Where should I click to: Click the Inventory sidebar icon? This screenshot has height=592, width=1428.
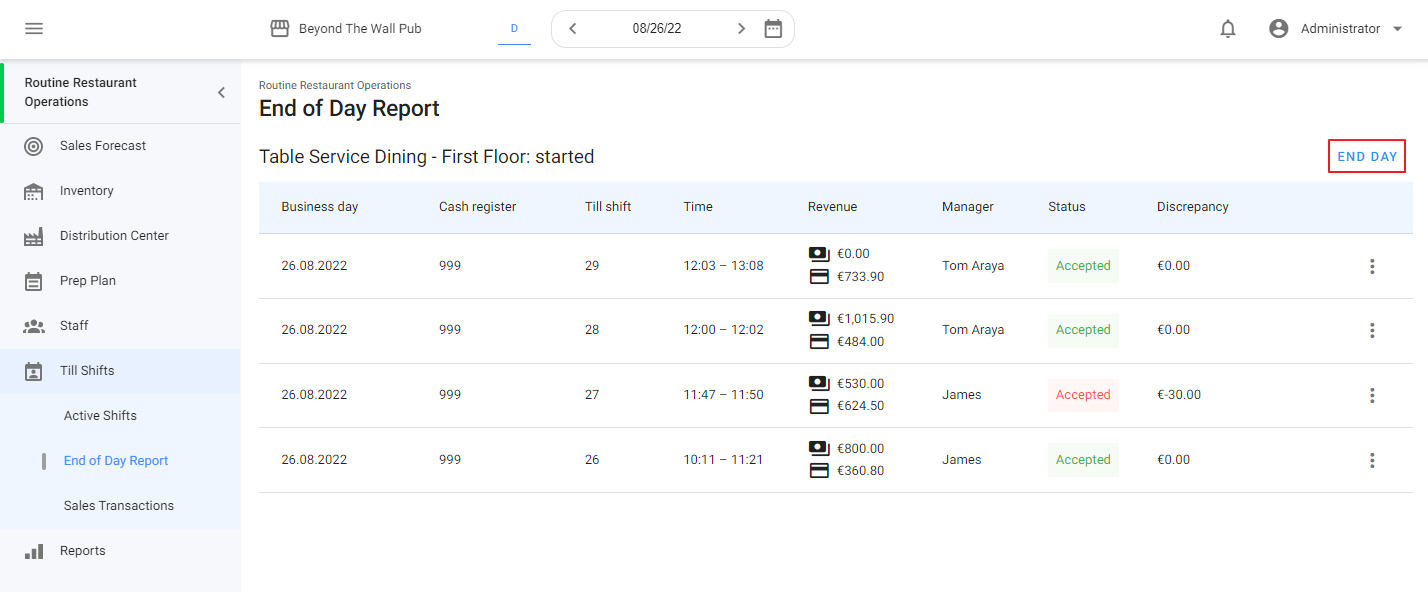click(x=33, y=191)
